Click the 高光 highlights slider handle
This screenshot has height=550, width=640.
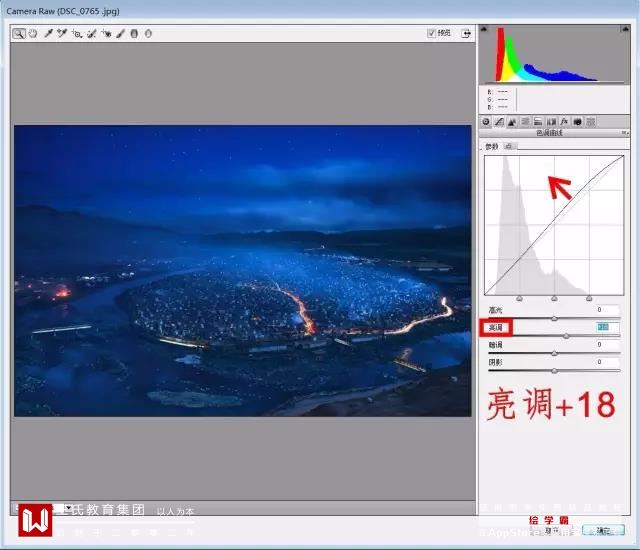click(554, 319)
